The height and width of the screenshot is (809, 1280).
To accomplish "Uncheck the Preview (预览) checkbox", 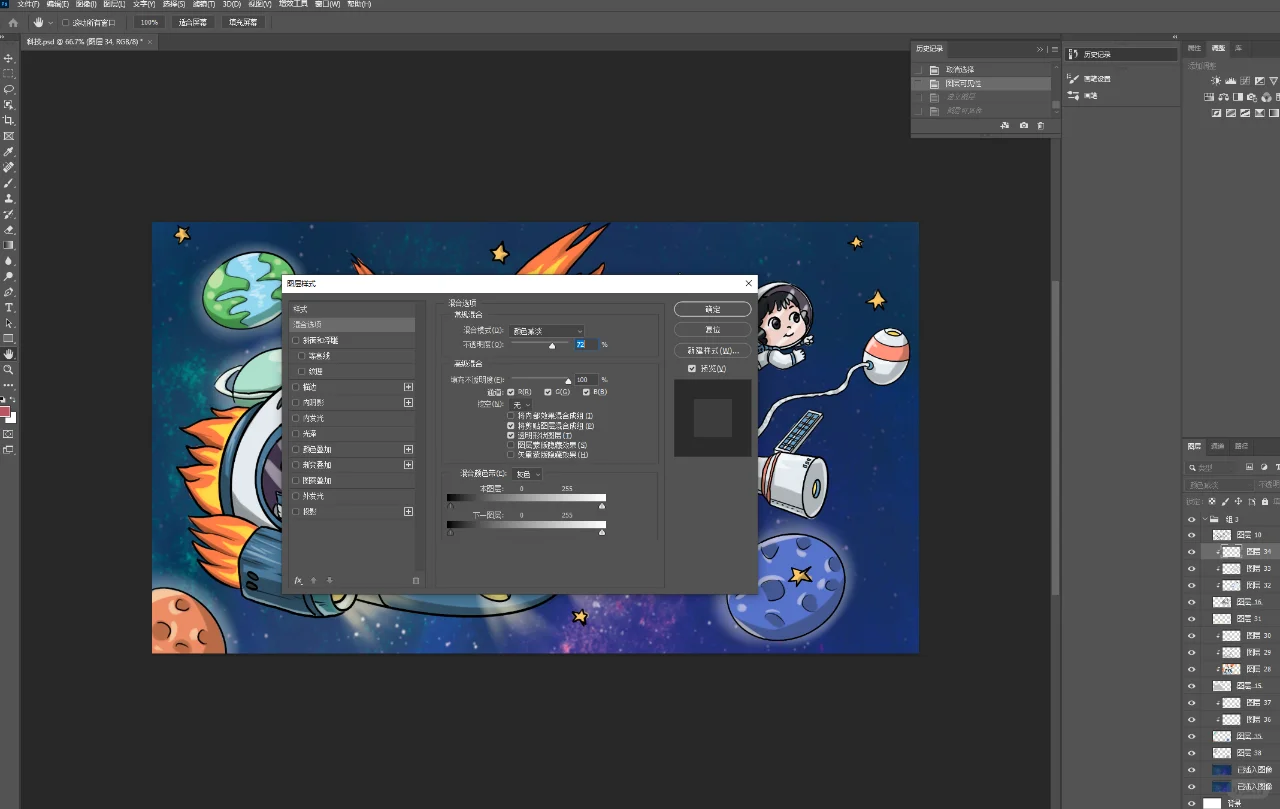I will (692, 368).
